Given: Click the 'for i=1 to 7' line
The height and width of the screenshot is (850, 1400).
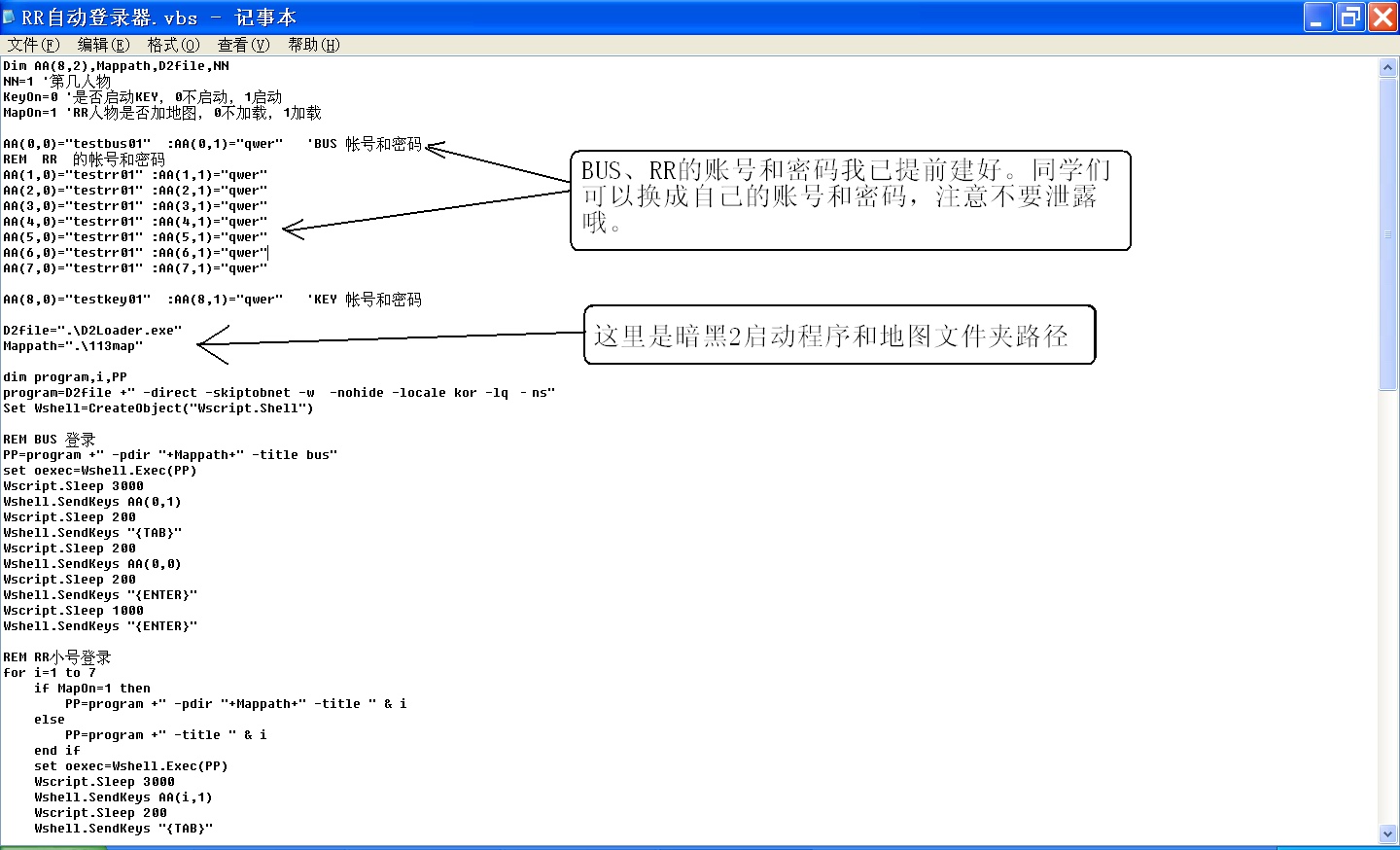Looking at the screenshot, I should 50,673.
